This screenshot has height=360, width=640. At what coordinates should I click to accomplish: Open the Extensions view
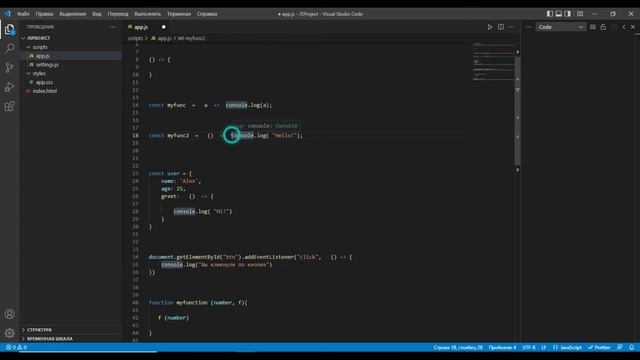tap(9, 106)
